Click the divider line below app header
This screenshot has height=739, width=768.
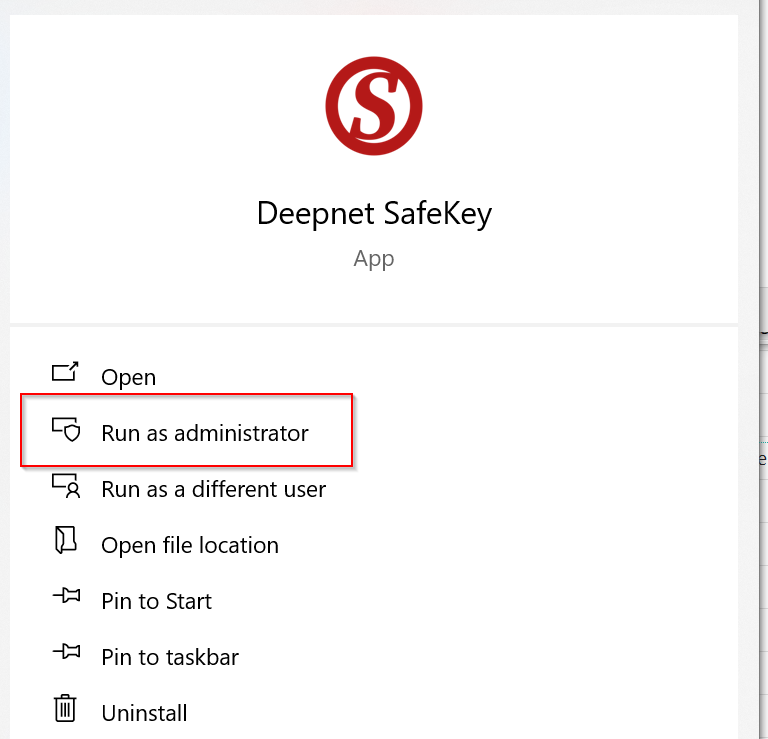click(374, 323)
